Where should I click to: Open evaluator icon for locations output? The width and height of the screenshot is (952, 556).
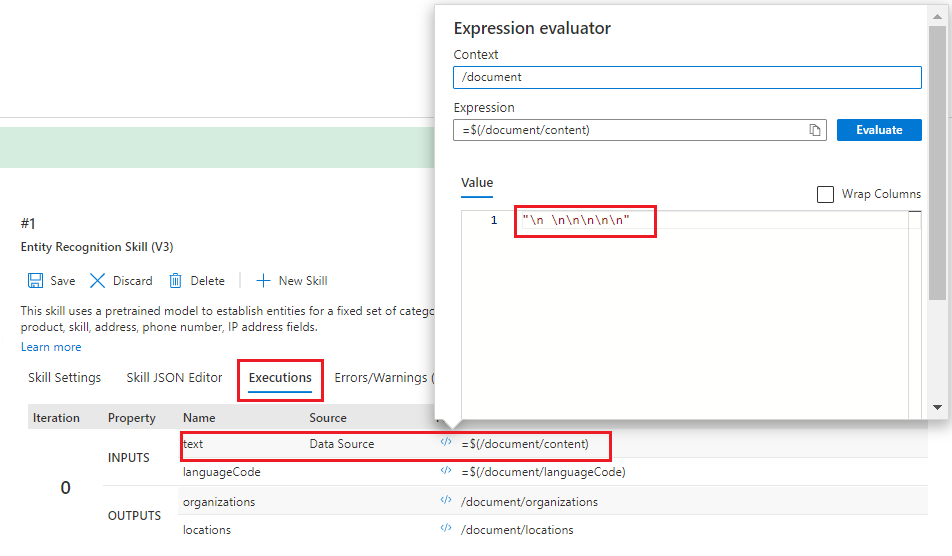pyautogui.click(x=446, y=529)
